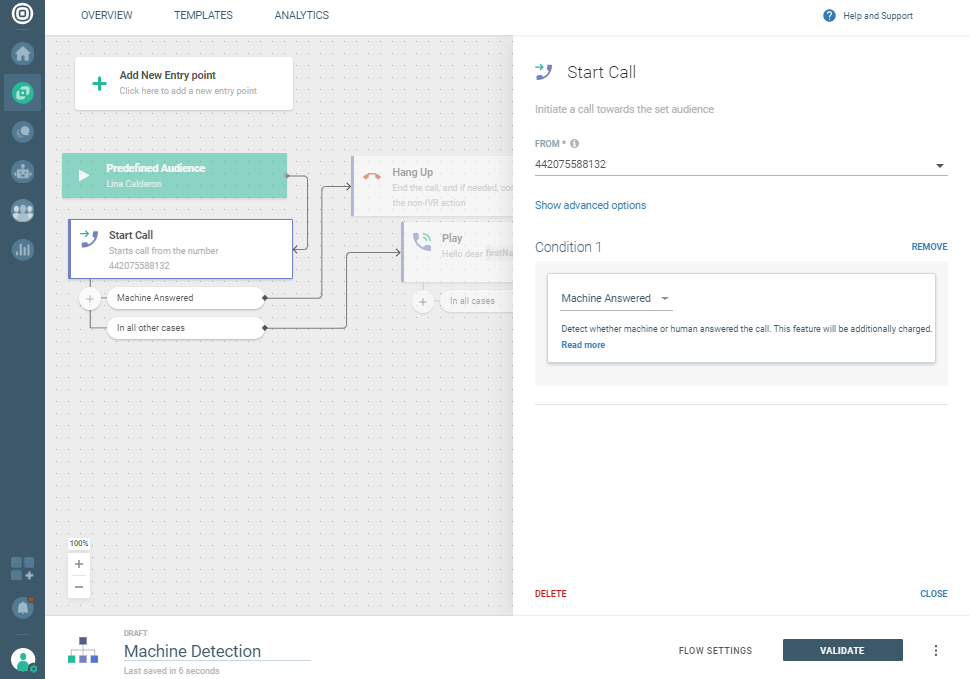This screenshot has width=970, height=679.
Task: Open the Home icon in sidebar
Action: click(x=22, y=54)
